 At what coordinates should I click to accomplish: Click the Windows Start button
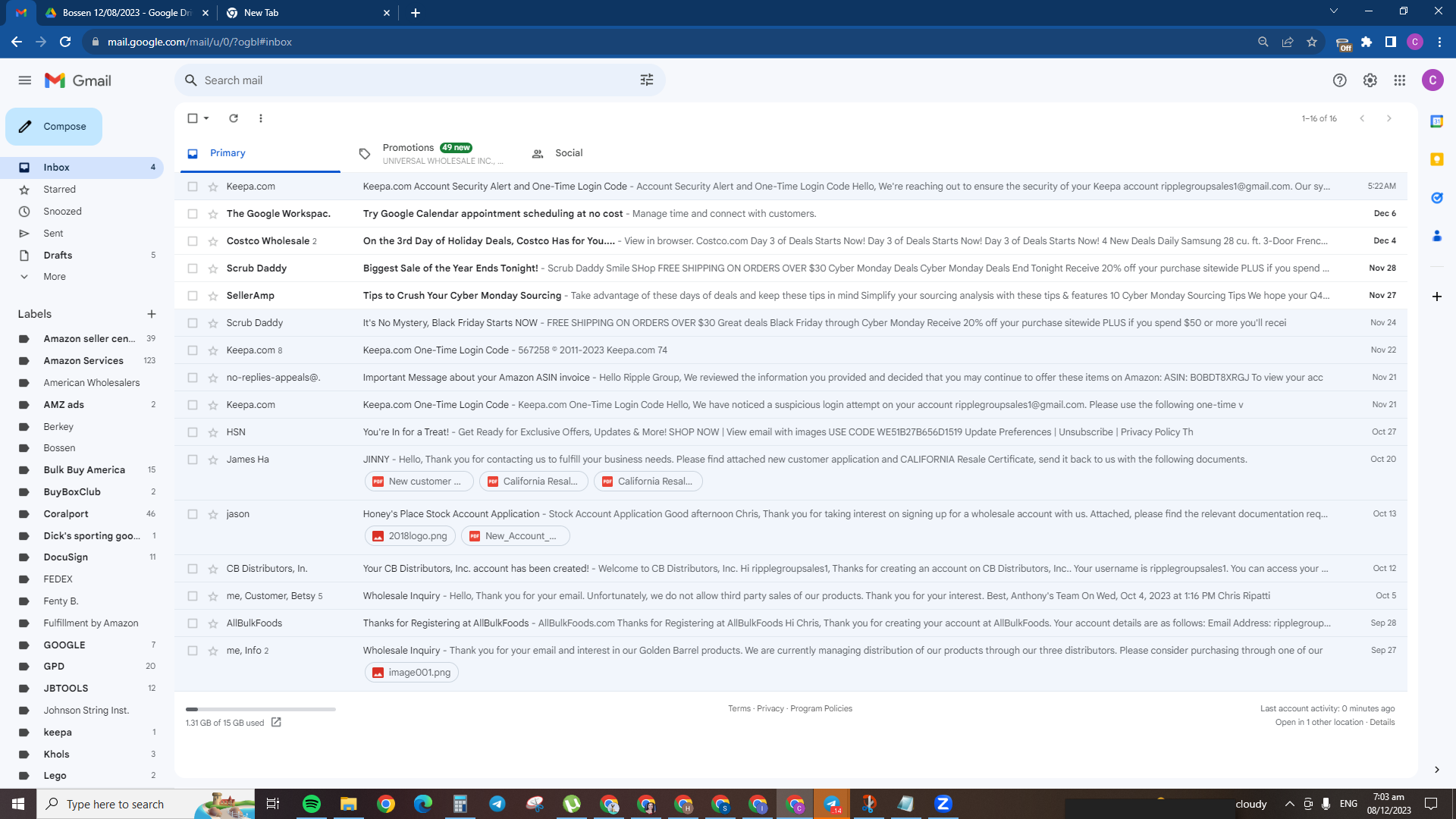tap(18, 804)
